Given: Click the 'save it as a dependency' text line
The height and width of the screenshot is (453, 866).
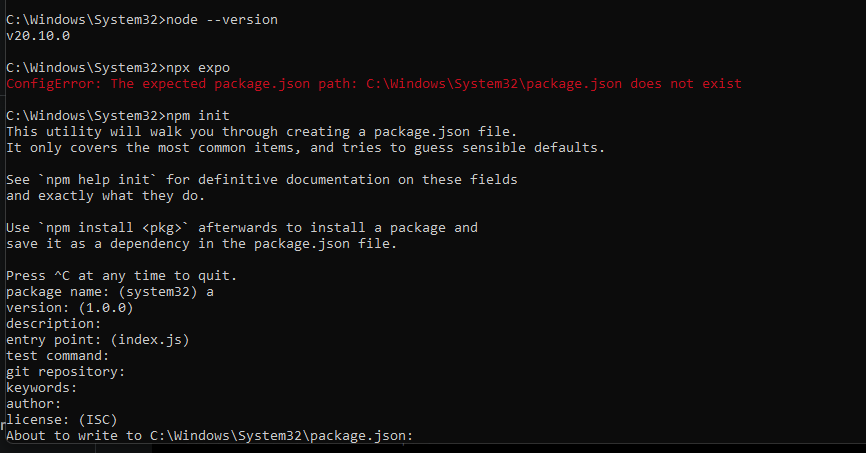Looking at the screenshot, I should pos(202,244).
